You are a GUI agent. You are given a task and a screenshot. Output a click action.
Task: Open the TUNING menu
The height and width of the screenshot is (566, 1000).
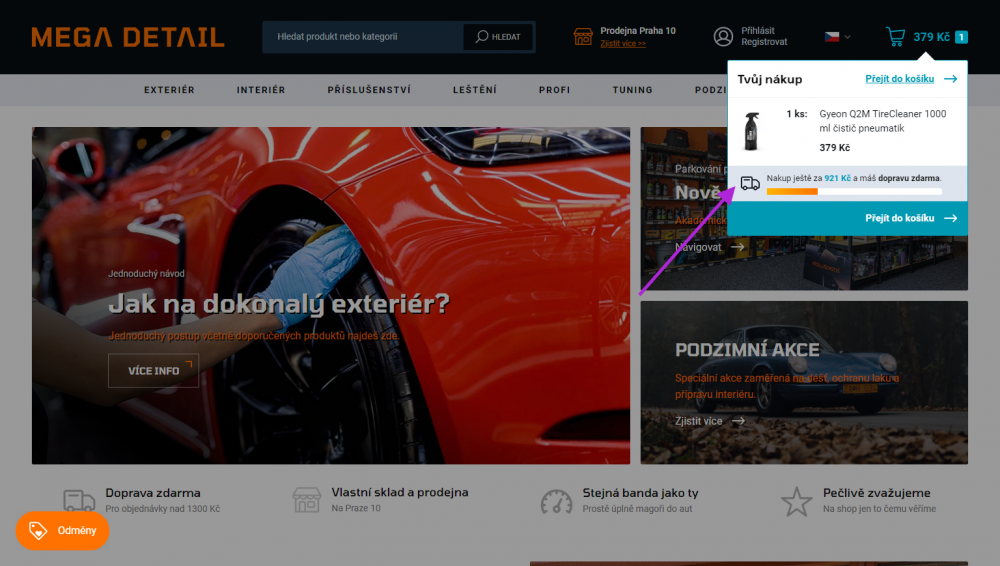633,90
